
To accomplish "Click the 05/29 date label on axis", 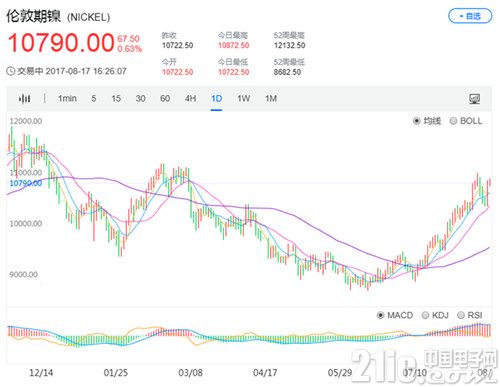I will [x=340, y=373].
